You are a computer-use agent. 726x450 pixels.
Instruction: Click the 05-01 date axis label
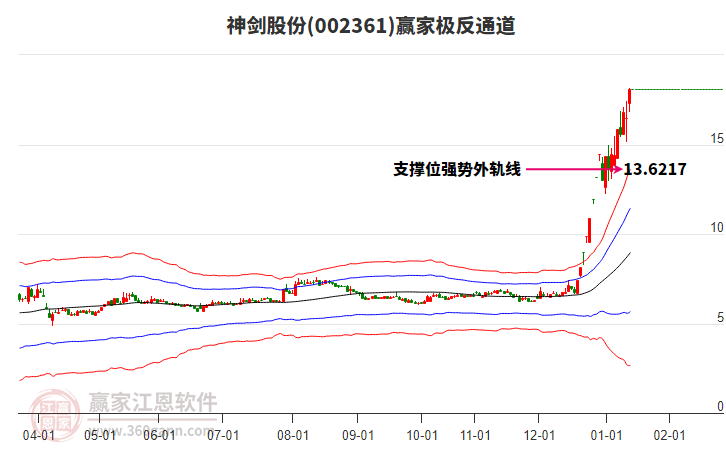(x=100, y=435)
